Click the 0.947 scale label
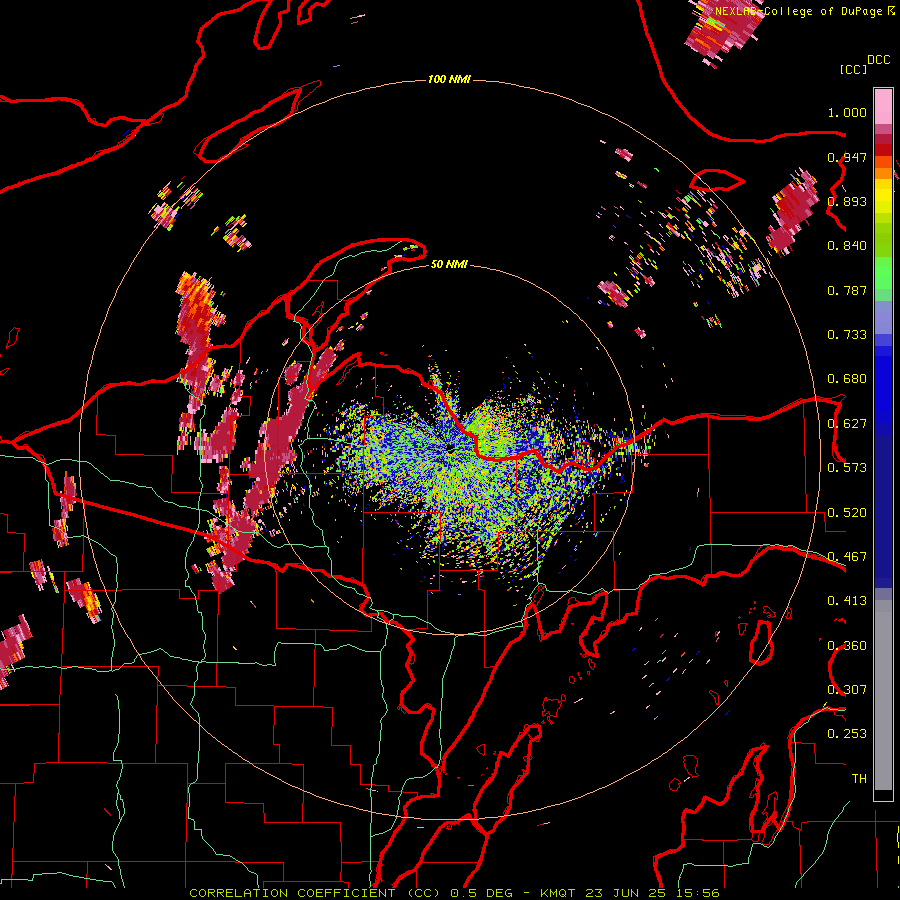900x900 pixels. 847,157
